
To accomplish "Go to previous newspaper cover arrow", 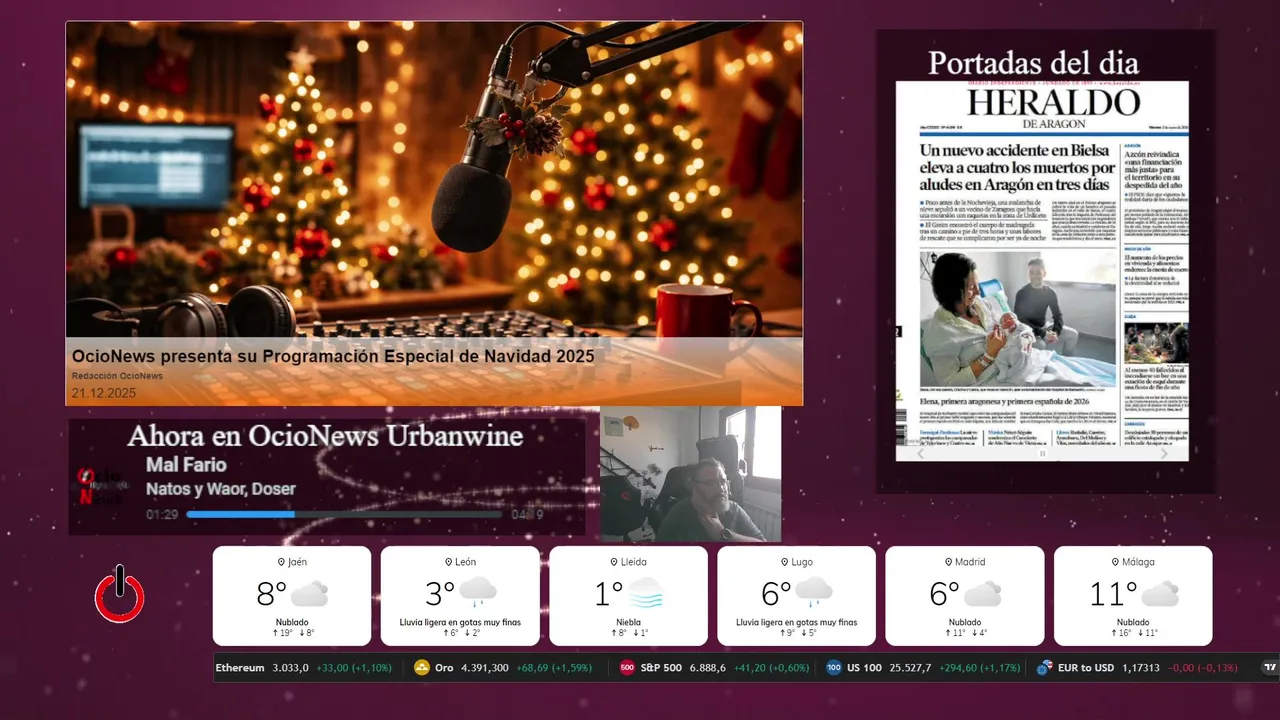I will [x=921, y=453].
